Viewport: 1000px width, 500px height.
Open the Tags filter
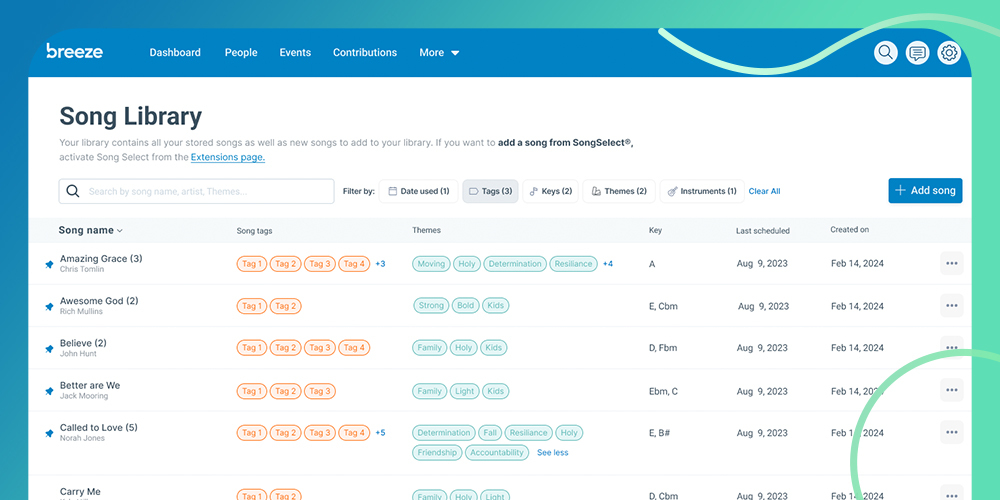point(490,191)
